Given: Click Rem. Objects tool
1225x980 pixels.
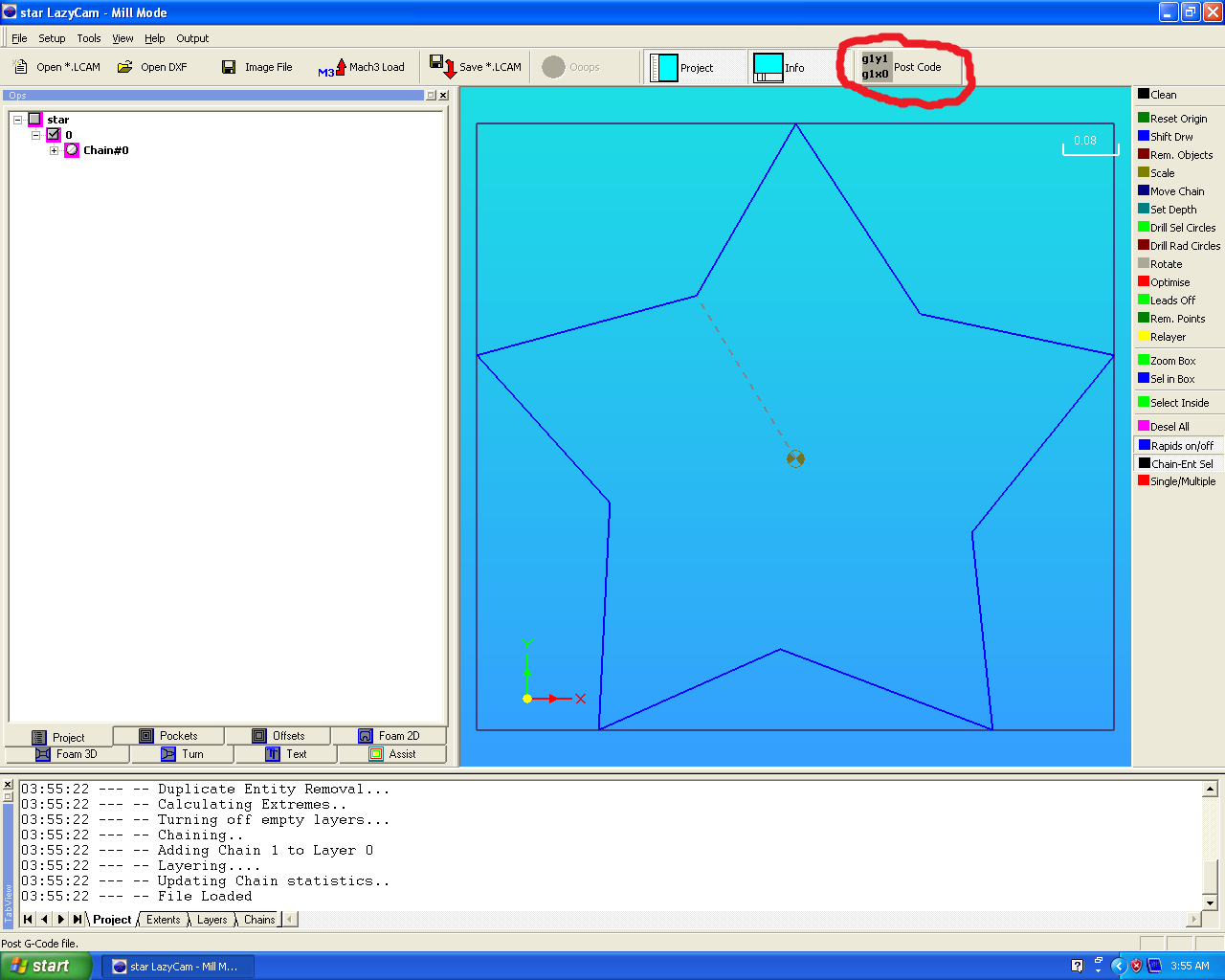Looking at the screenshot, I should pyautogui.click(x=1175, y=155).
